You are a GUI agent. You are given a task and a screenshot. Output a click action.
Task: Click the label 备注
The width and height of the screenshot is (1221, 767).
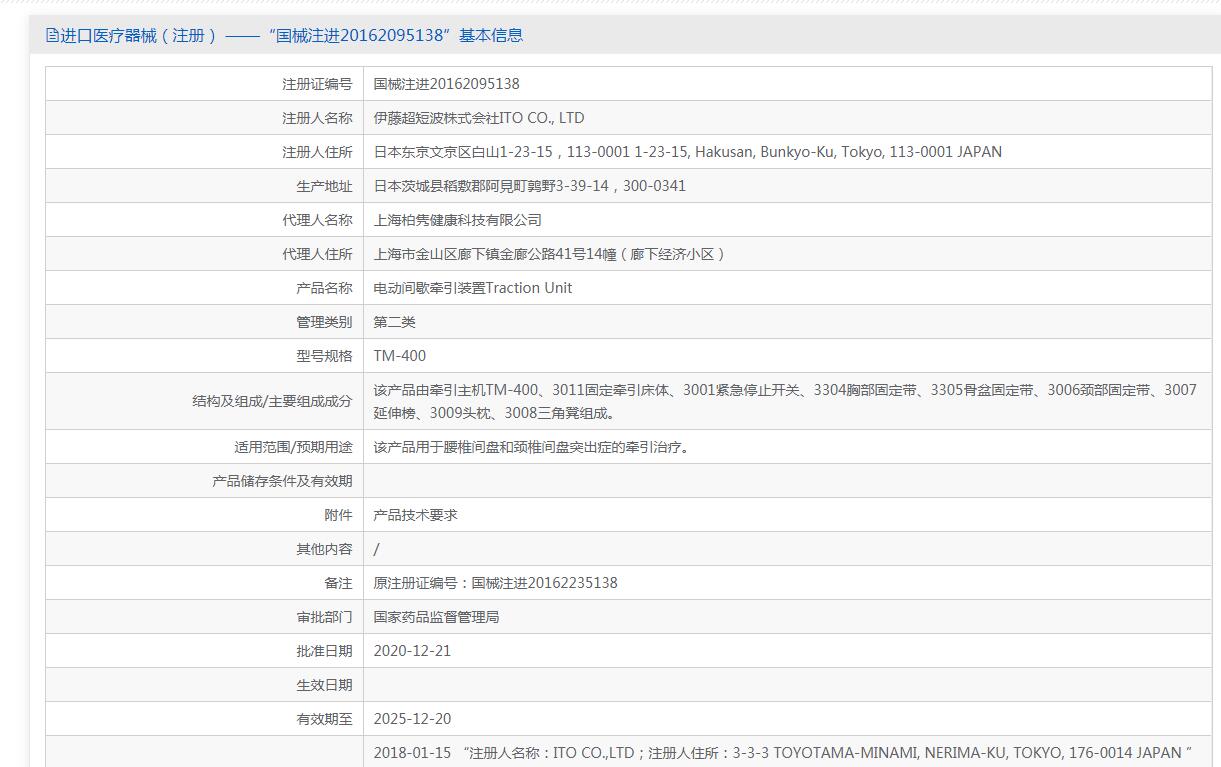(x=339, y=583)
